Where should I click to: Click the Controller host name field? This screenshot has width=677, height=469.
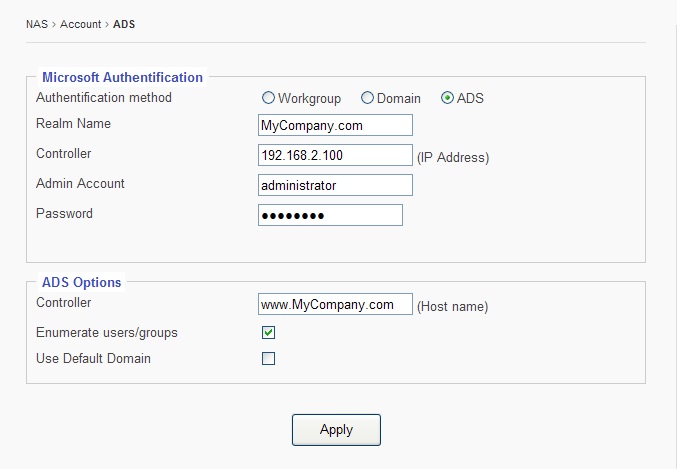click(x=335, y=304)
